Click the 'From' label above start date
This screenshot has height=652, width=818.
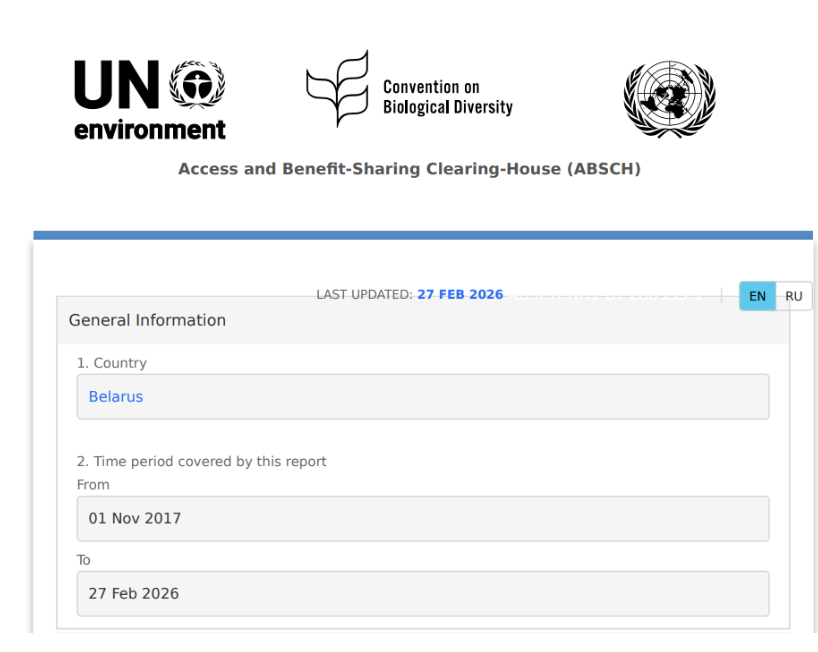[93, 485]
